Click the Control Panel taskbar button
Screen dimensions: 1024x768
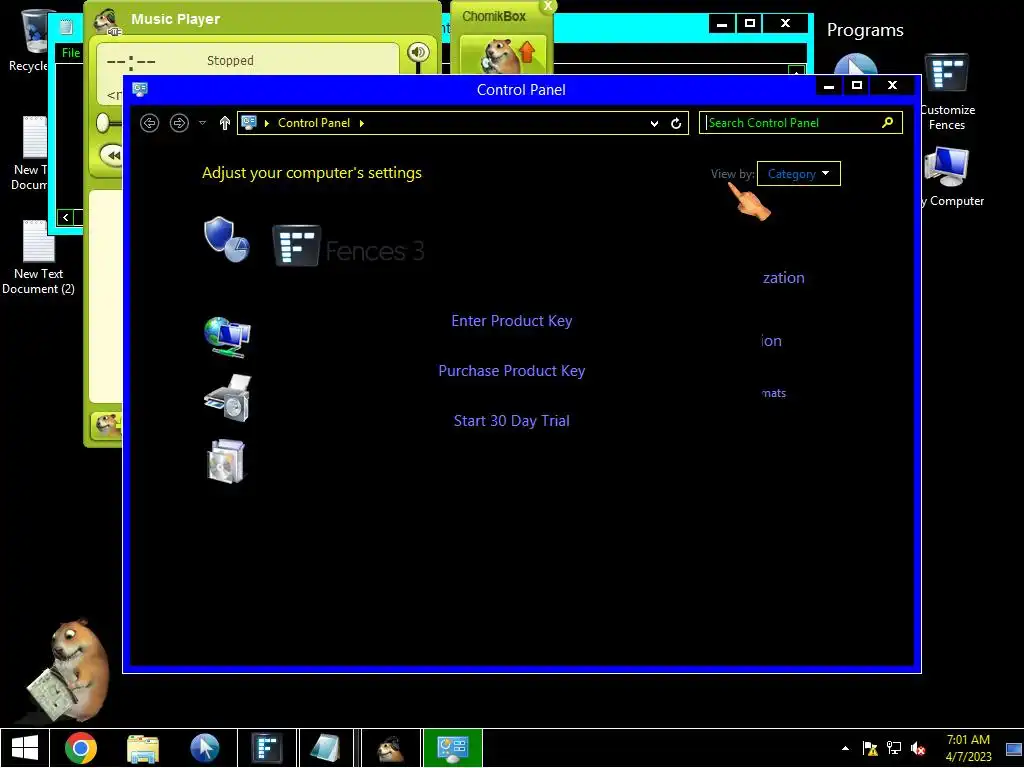coord(453,748)
